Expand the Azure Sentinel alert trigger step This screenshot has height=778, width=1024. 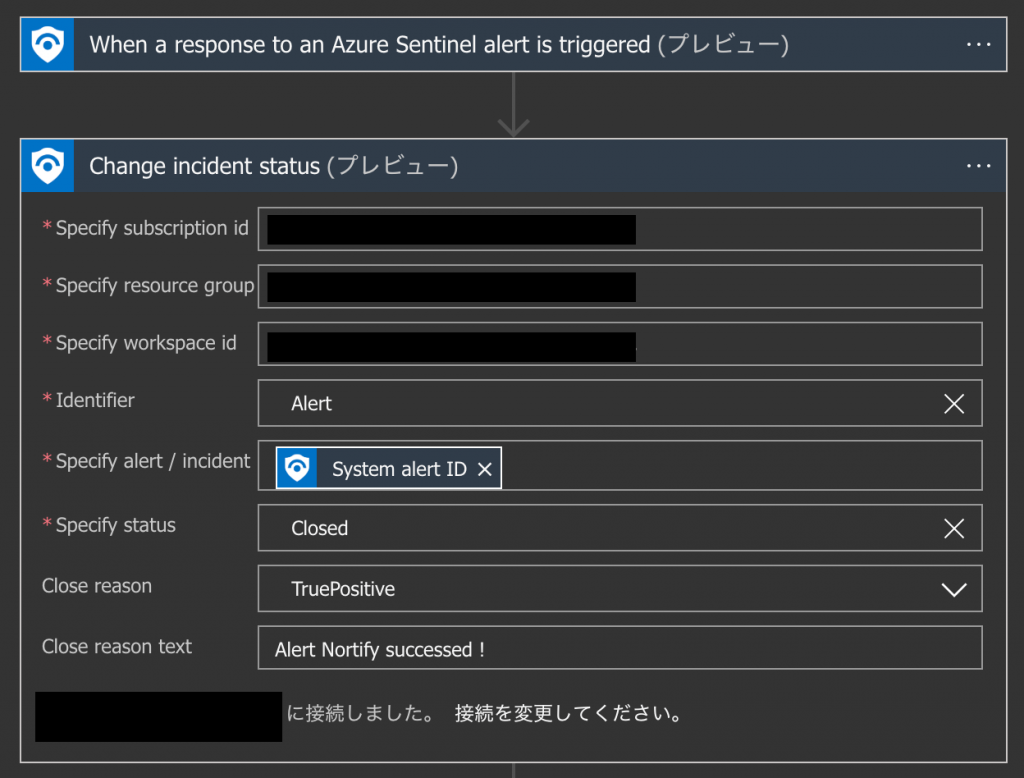513,44
